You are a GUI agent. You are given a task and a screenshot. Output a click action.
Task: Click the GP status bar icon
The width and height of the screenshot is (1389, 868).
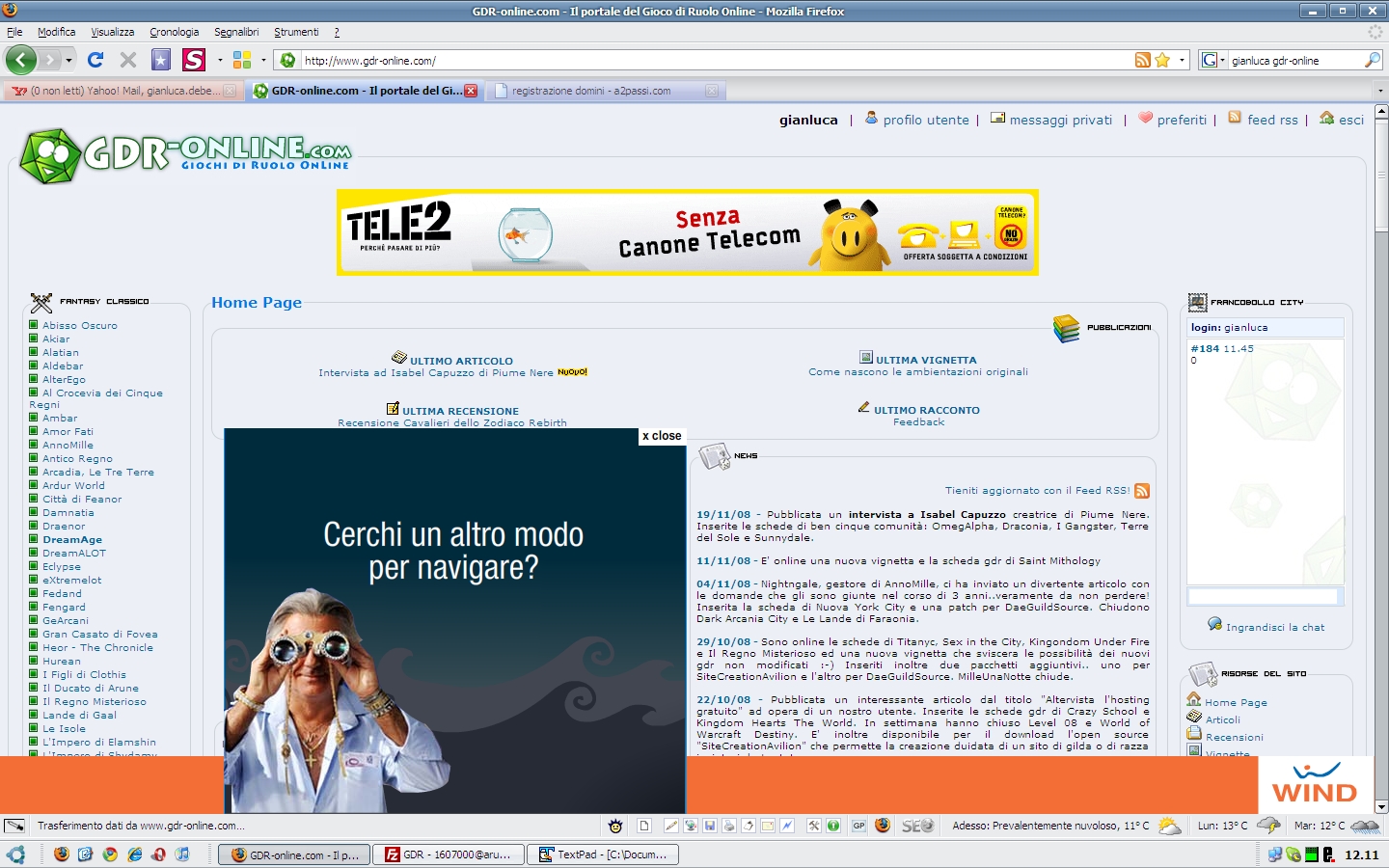pyautogui.click(x=858, y=826)
